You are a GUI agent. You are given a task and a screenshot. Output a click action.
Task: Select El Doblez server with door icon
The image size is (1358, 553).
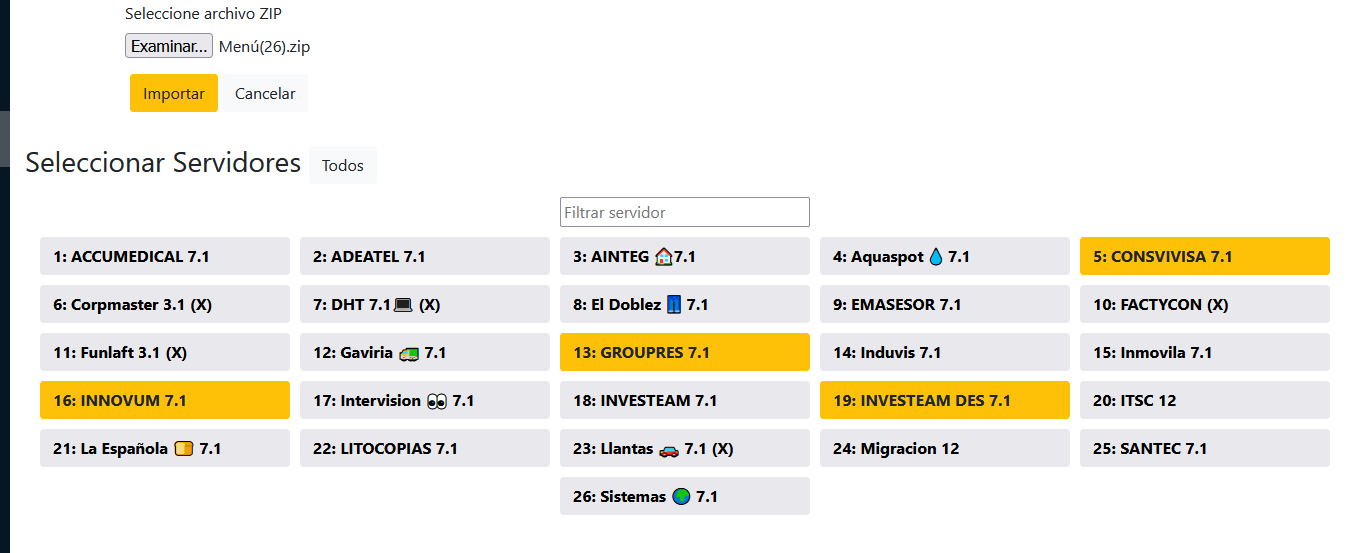tap(684, 304)
